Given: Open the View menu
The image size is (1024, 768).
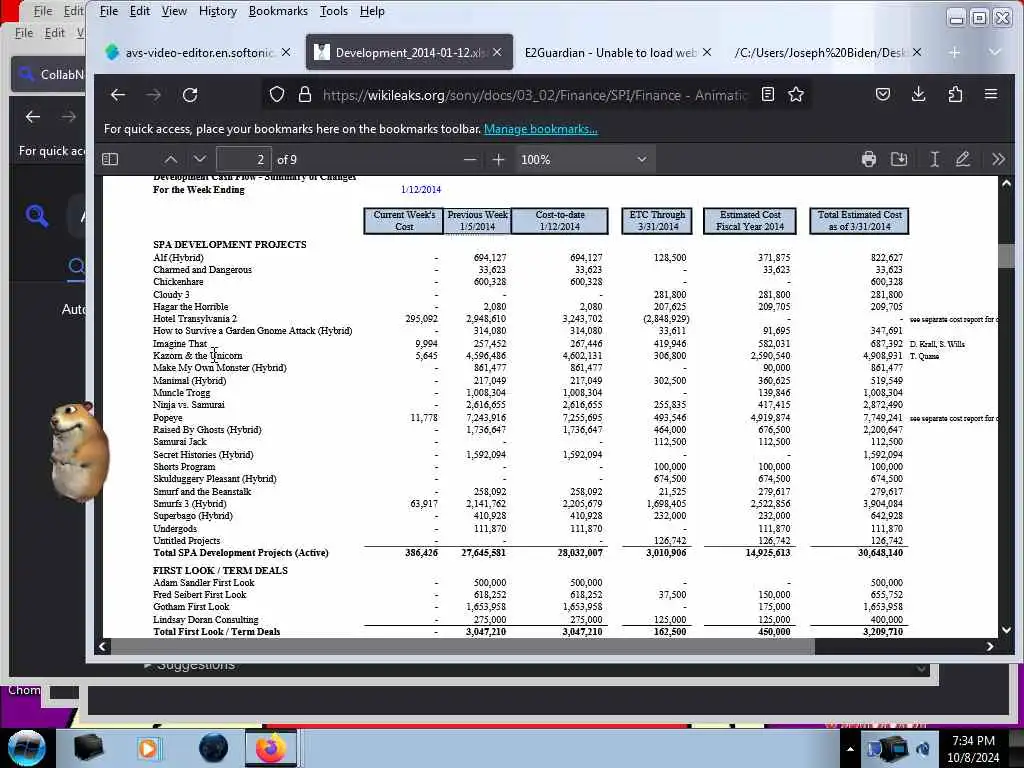Looking at the screenshot, I should pyautogui.click(x=174, y=11).
